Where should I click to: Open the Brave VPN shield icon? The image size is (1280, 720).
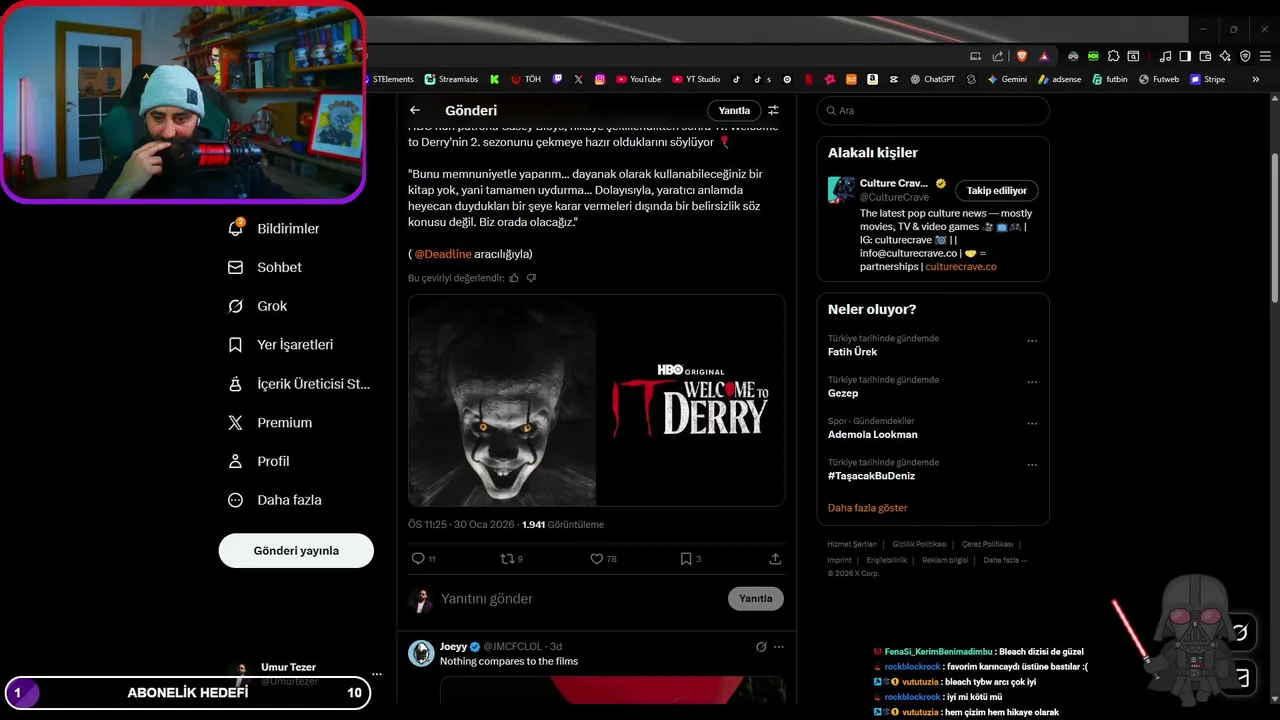tap(1245, 56)
